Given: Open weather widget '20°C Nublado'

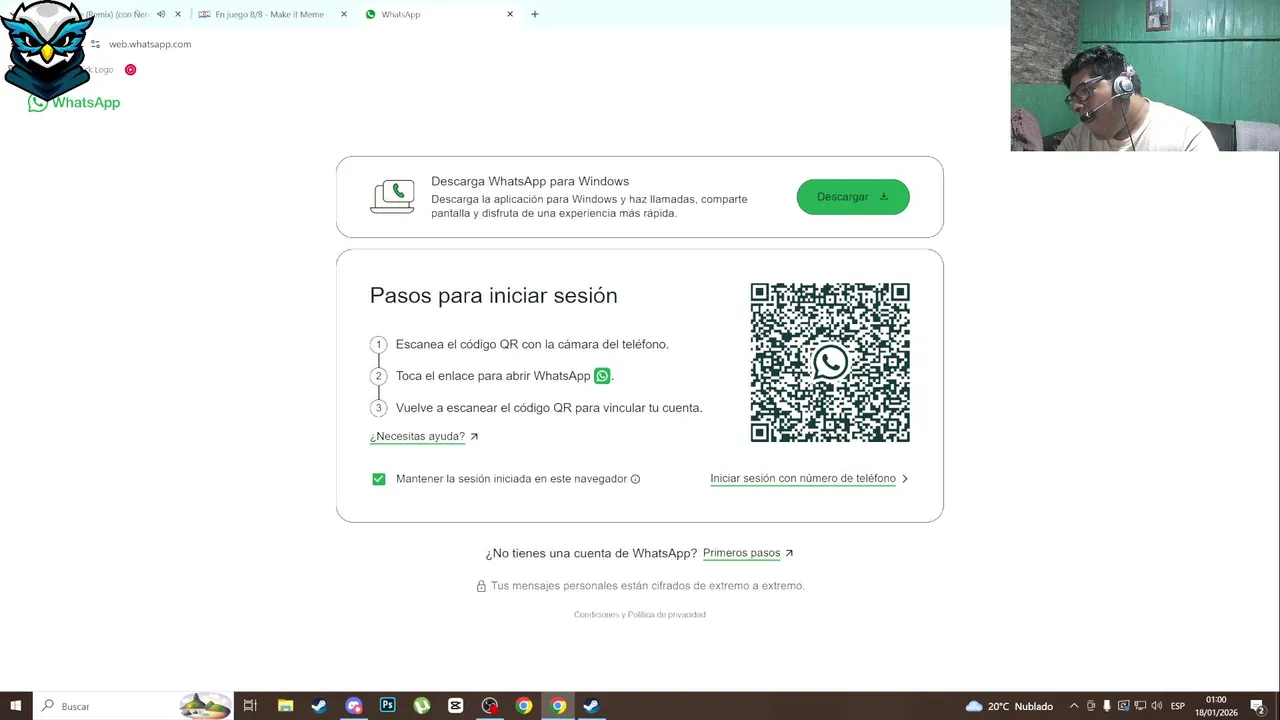Looking at the screenshot, I should 1009,706.
